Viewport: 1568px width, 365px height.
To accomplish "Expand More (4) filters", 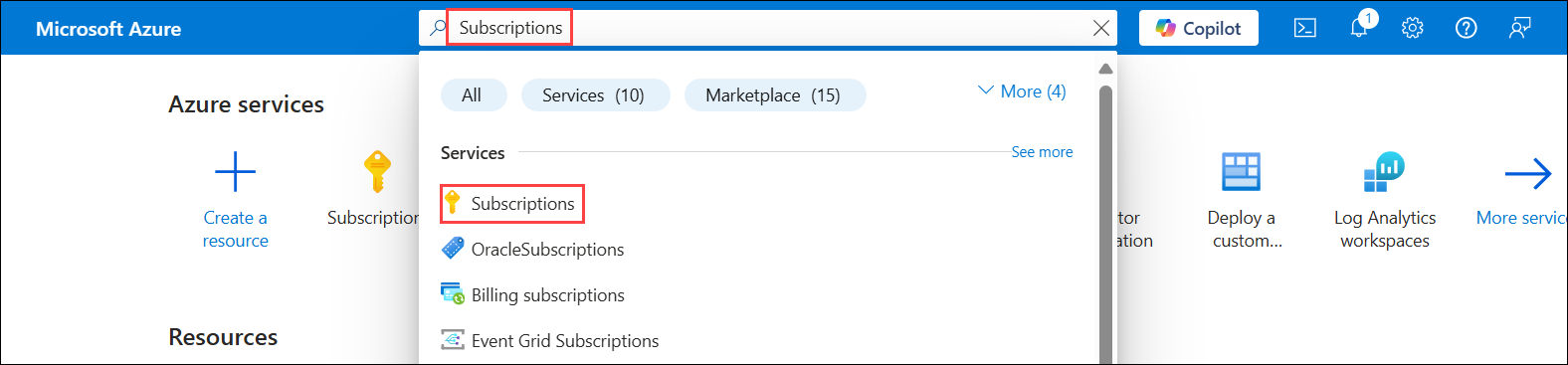I will point(1022,91).
